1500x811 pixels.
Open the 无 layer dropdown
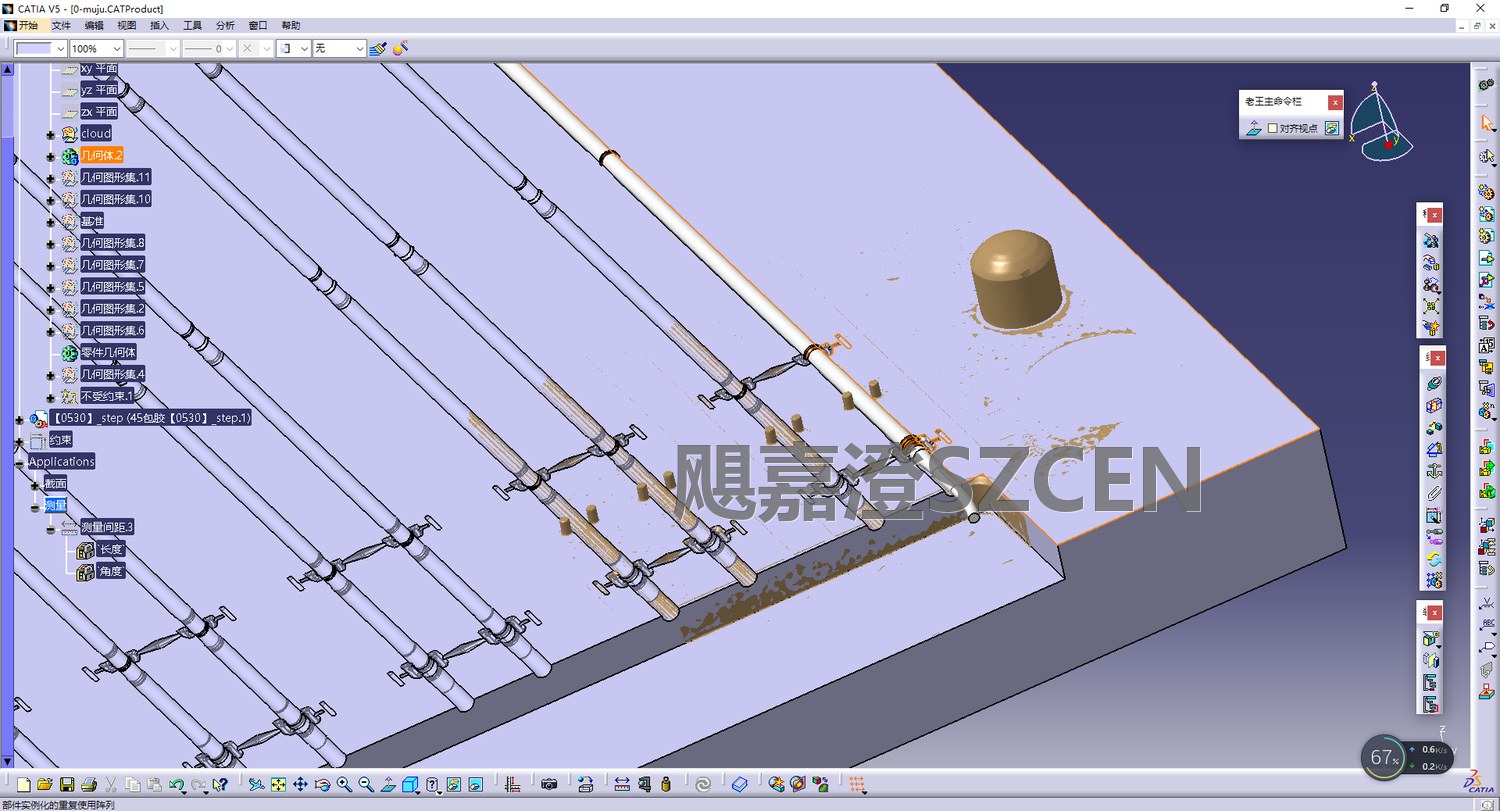point(359,48)
